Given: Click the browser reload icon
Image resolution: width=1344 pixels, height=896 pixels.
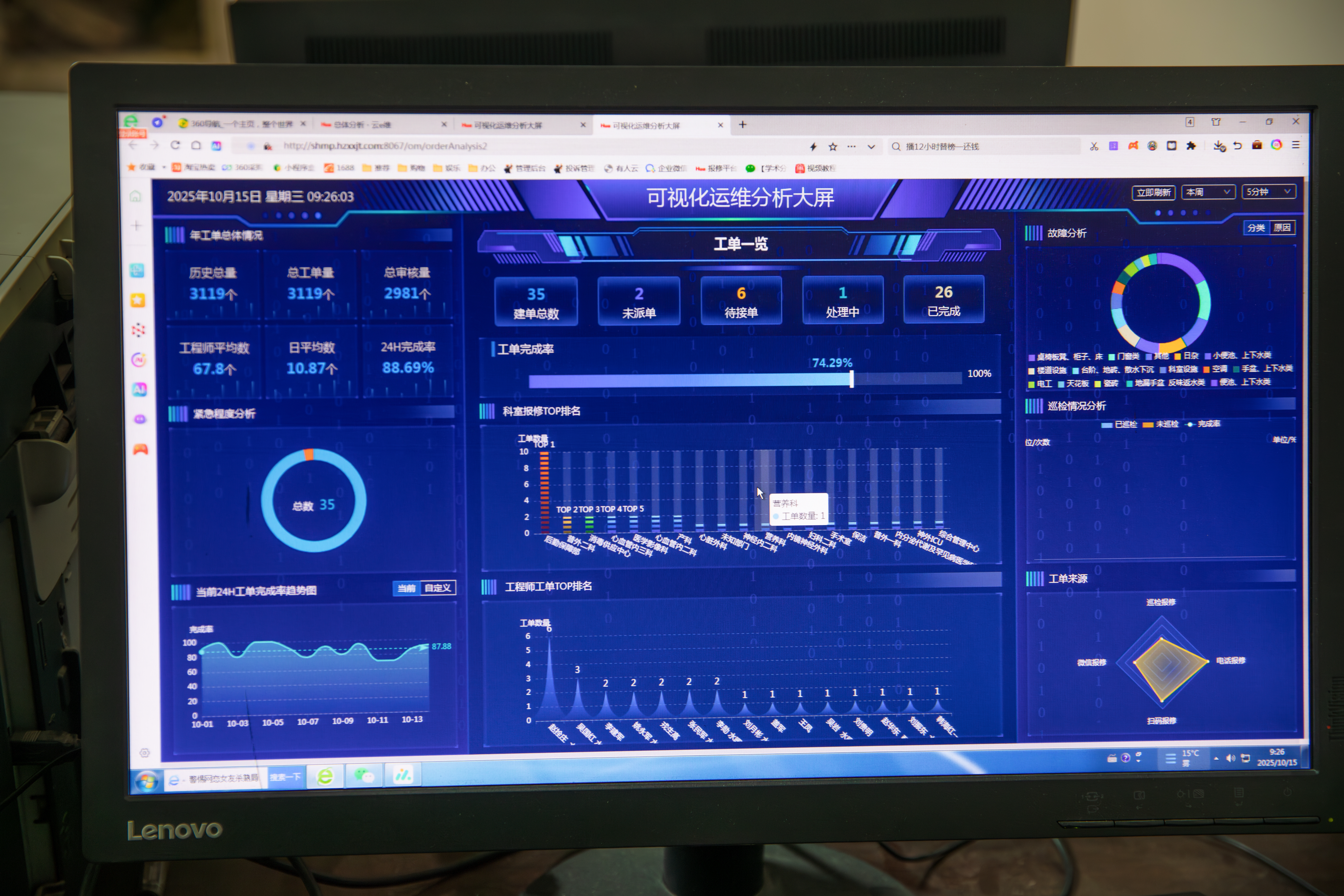Looking at the screenshot, I should point(175,145).
